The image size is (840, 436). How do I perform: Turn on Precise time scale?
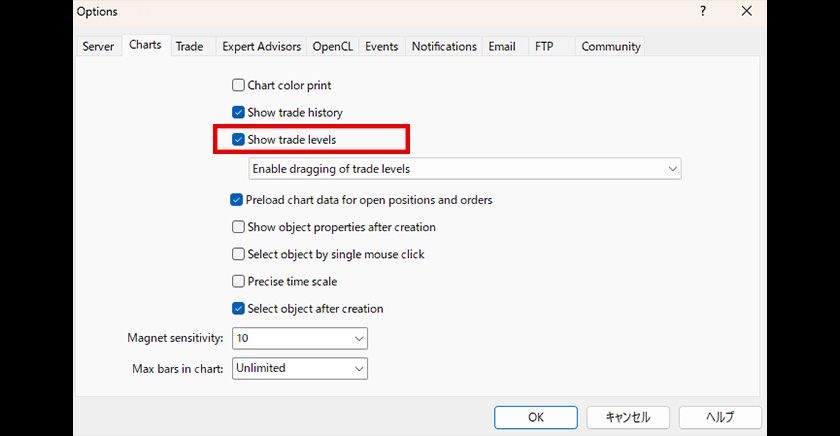click(x=238, y=281)
